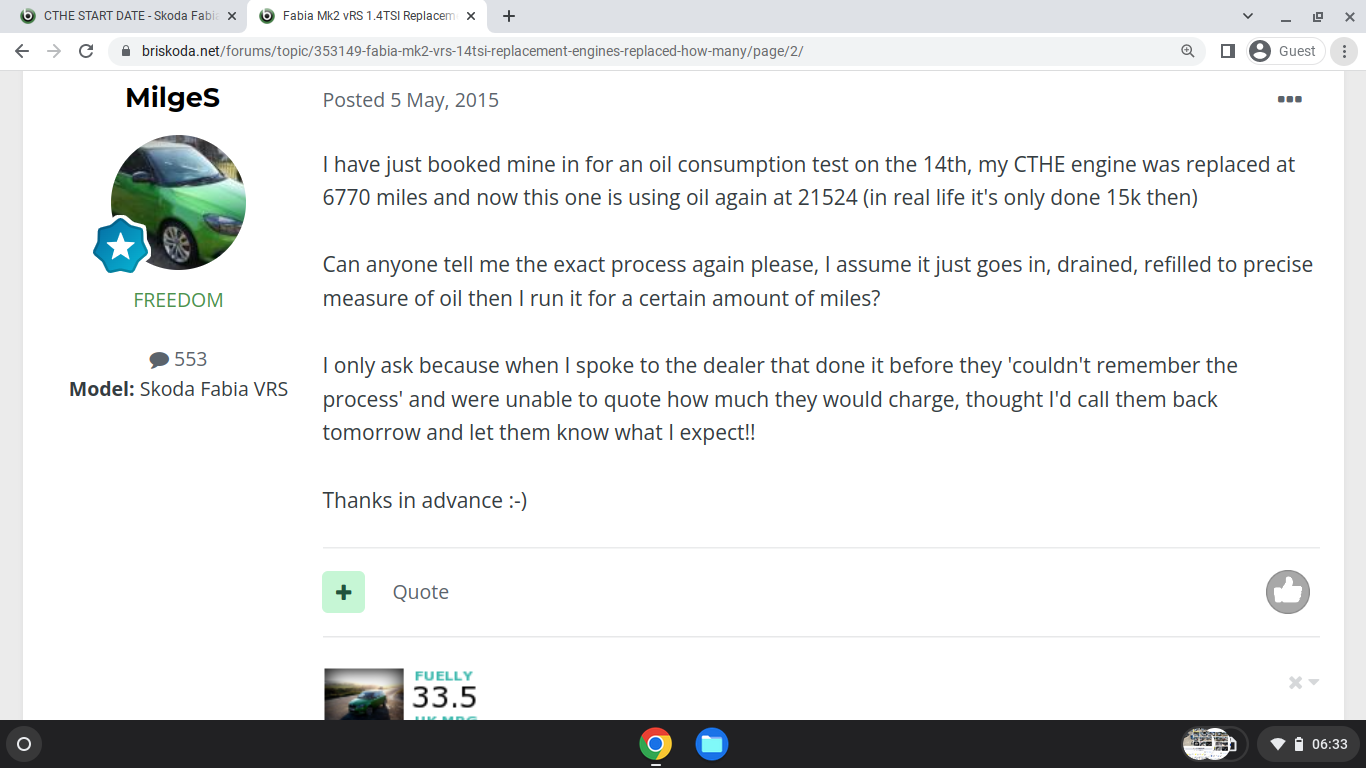The height and width of the screenshot is (768, 1366).
Task: Click the green plus multiquote button
Action: (x=343, y=592)
